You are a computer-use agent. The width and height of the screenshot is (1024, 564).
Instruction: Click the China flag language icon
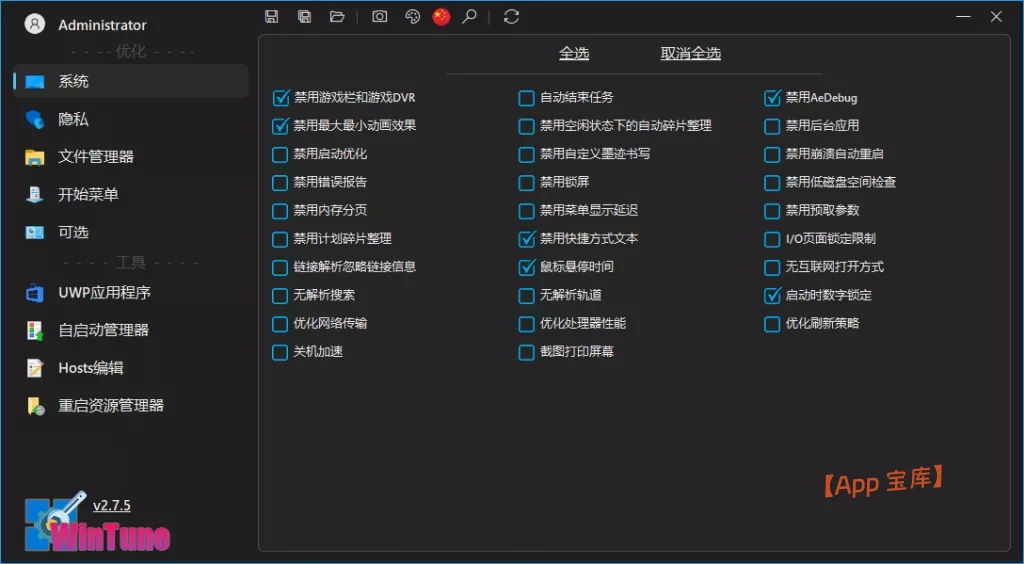[441, 17]
